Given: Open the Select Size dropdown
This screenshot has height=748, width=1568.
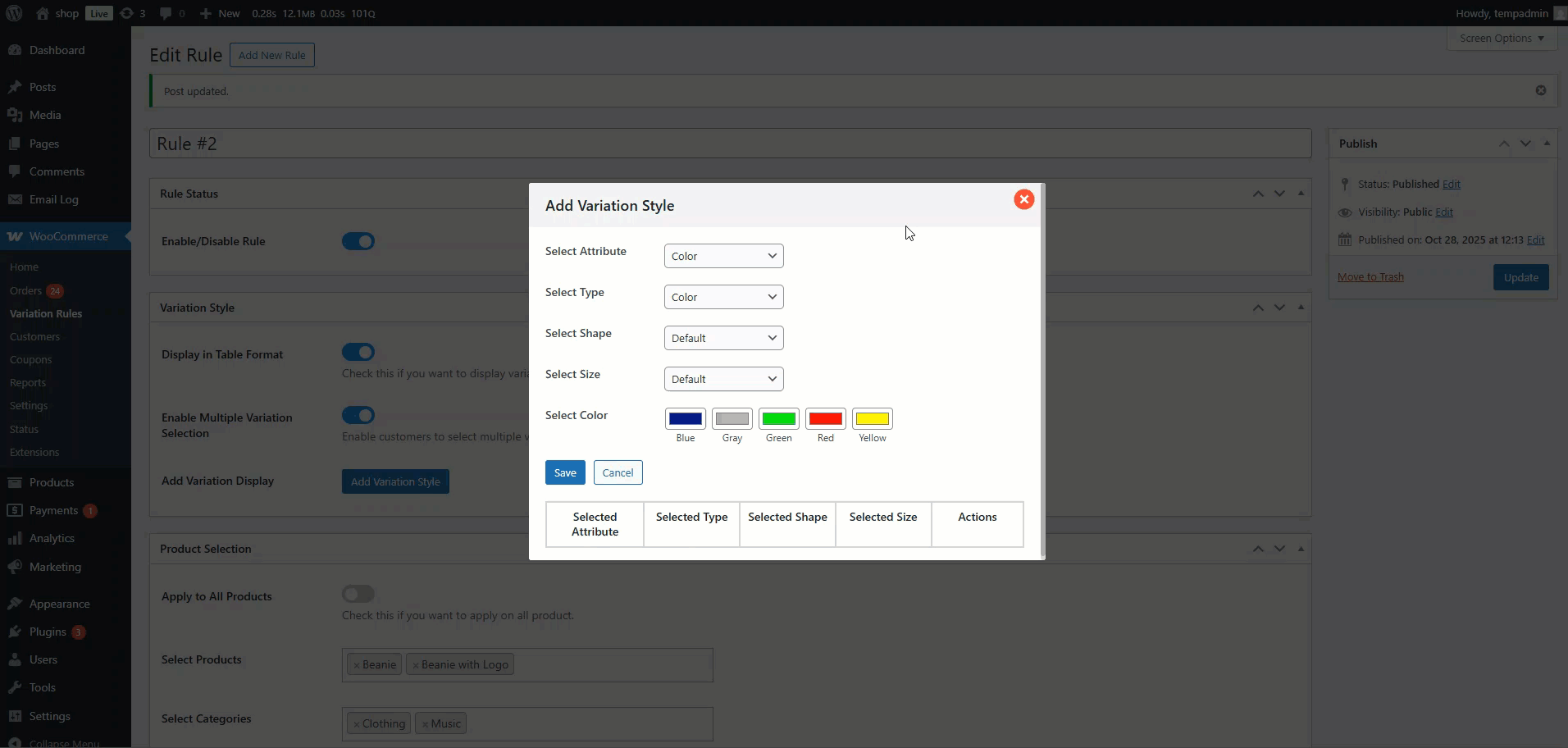Looking at the screenshot, I should (723, 379).
